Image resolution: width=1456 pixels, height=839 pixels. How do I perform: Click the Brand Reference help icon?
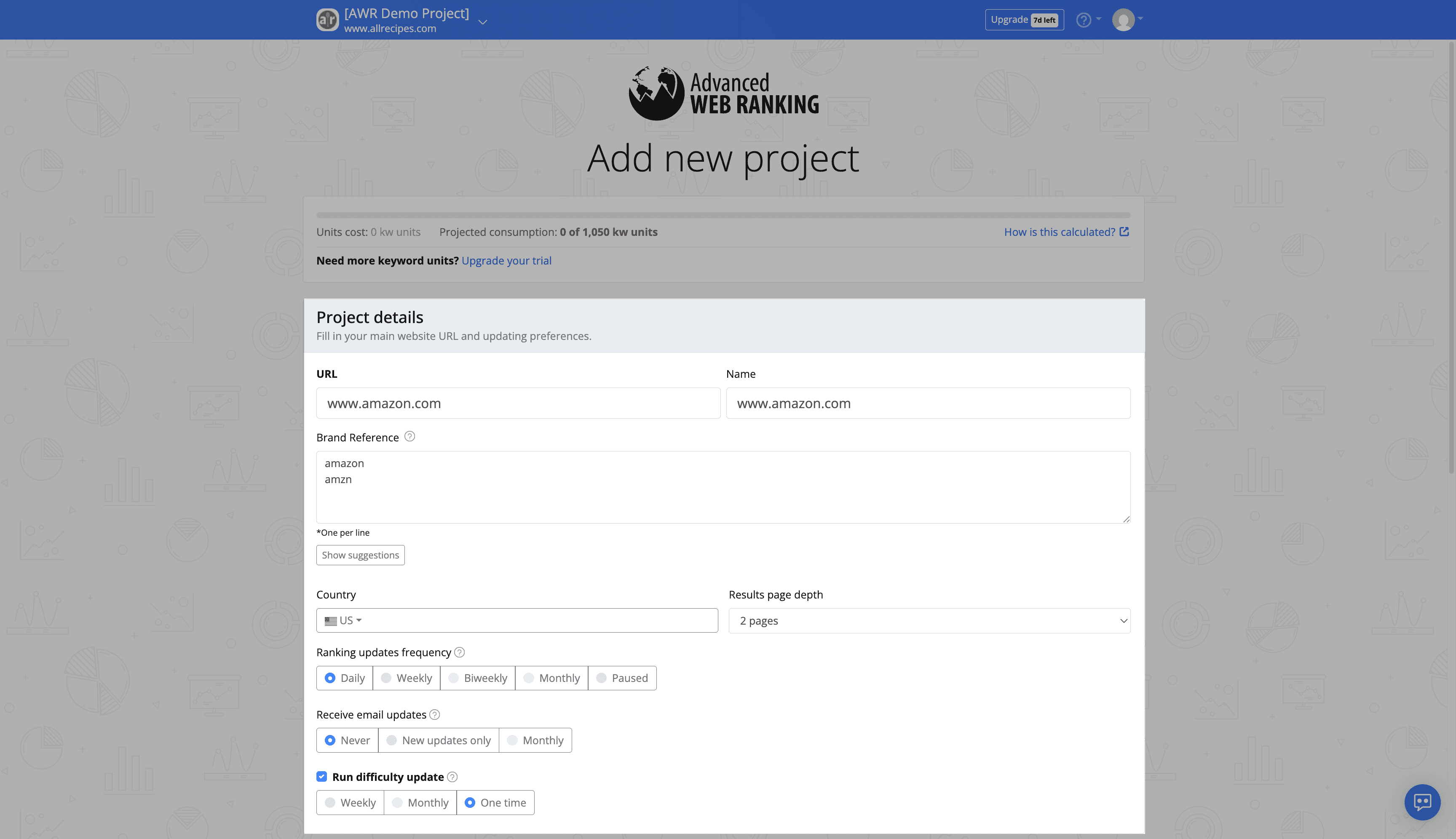pyautogui.click(x=409, y=436)
